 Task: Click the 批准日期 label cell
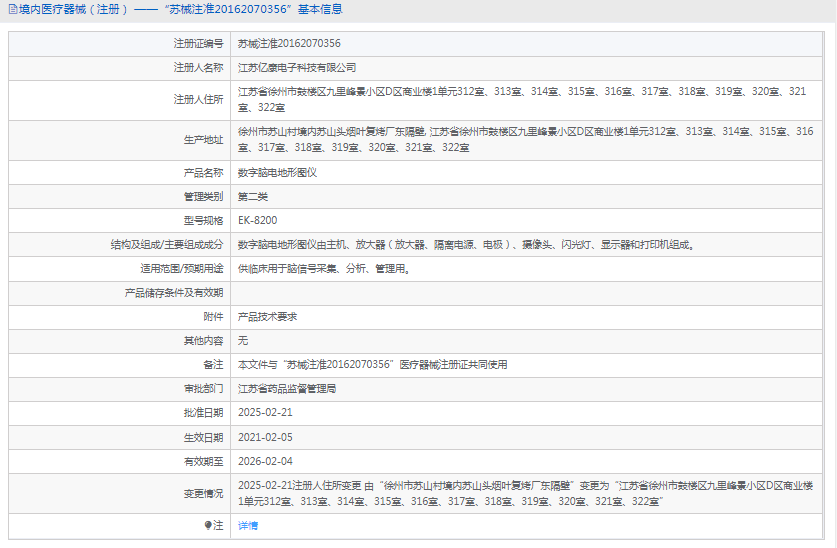[120, 413]
